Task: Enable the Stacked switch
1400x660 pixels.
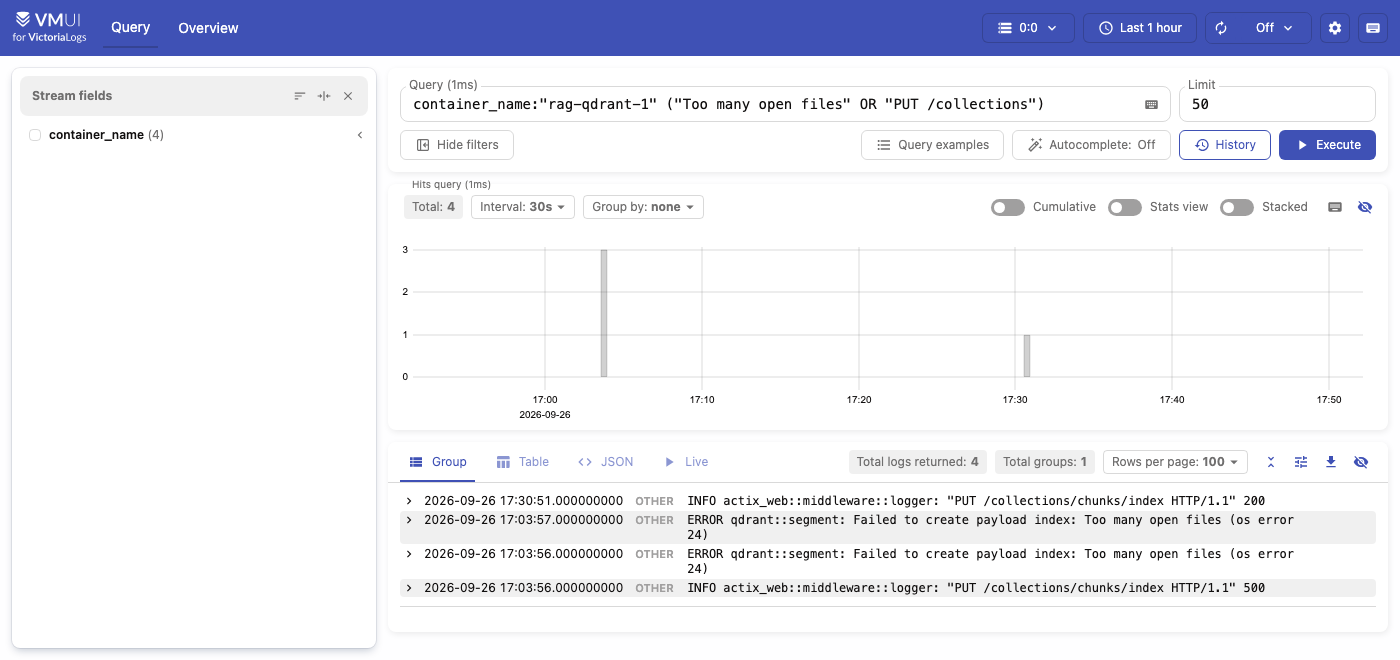Action: point(1237,207)
